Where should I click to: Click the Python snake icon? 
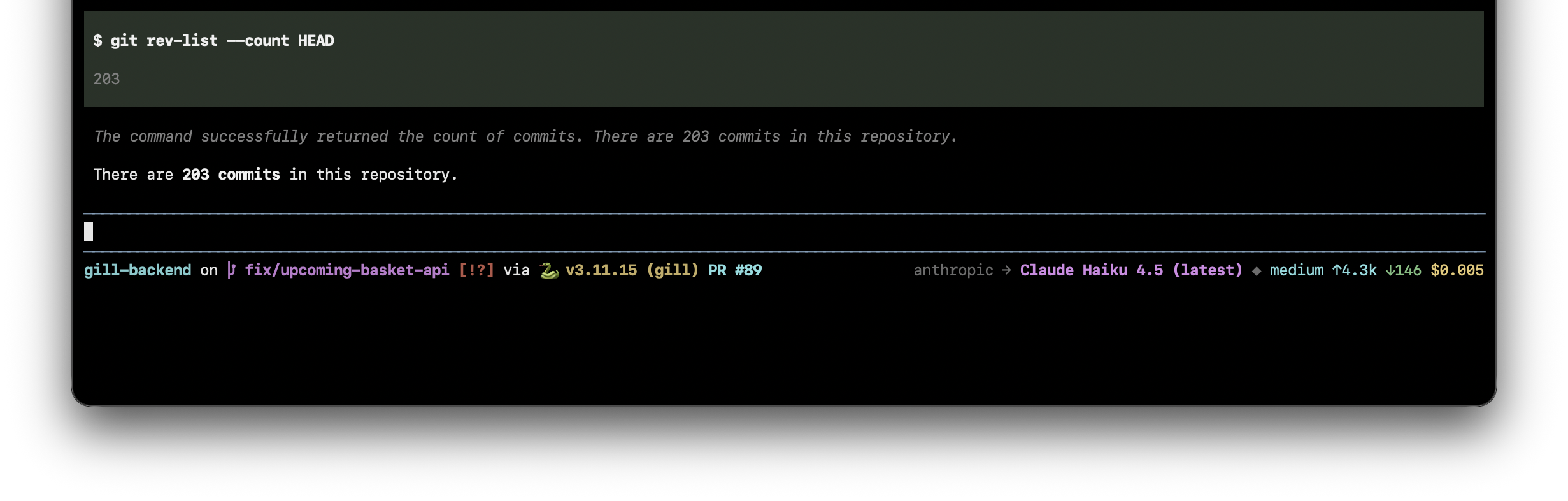tap(549, 271)
